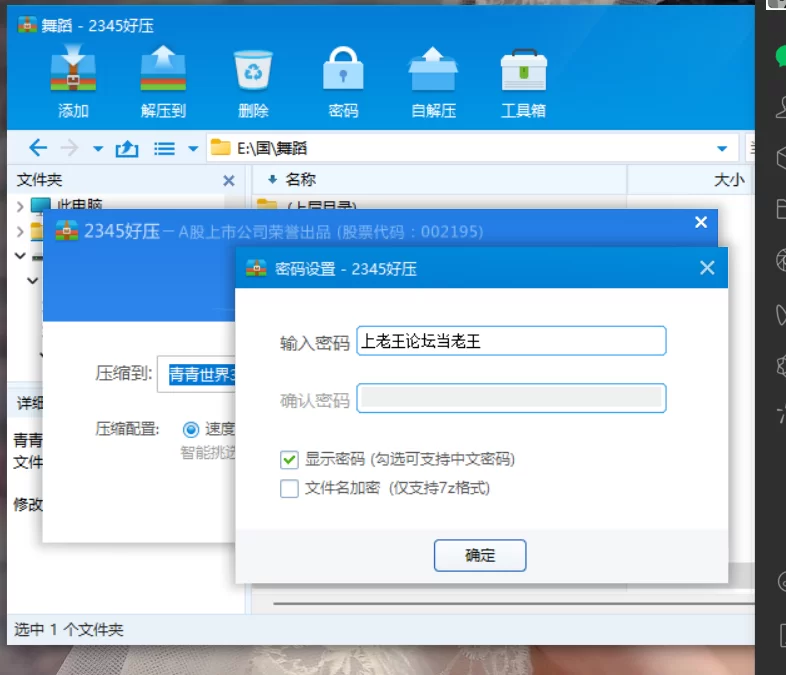Close the 2345好压 compression dialog

pyautogui.click(x=701, y=222)
